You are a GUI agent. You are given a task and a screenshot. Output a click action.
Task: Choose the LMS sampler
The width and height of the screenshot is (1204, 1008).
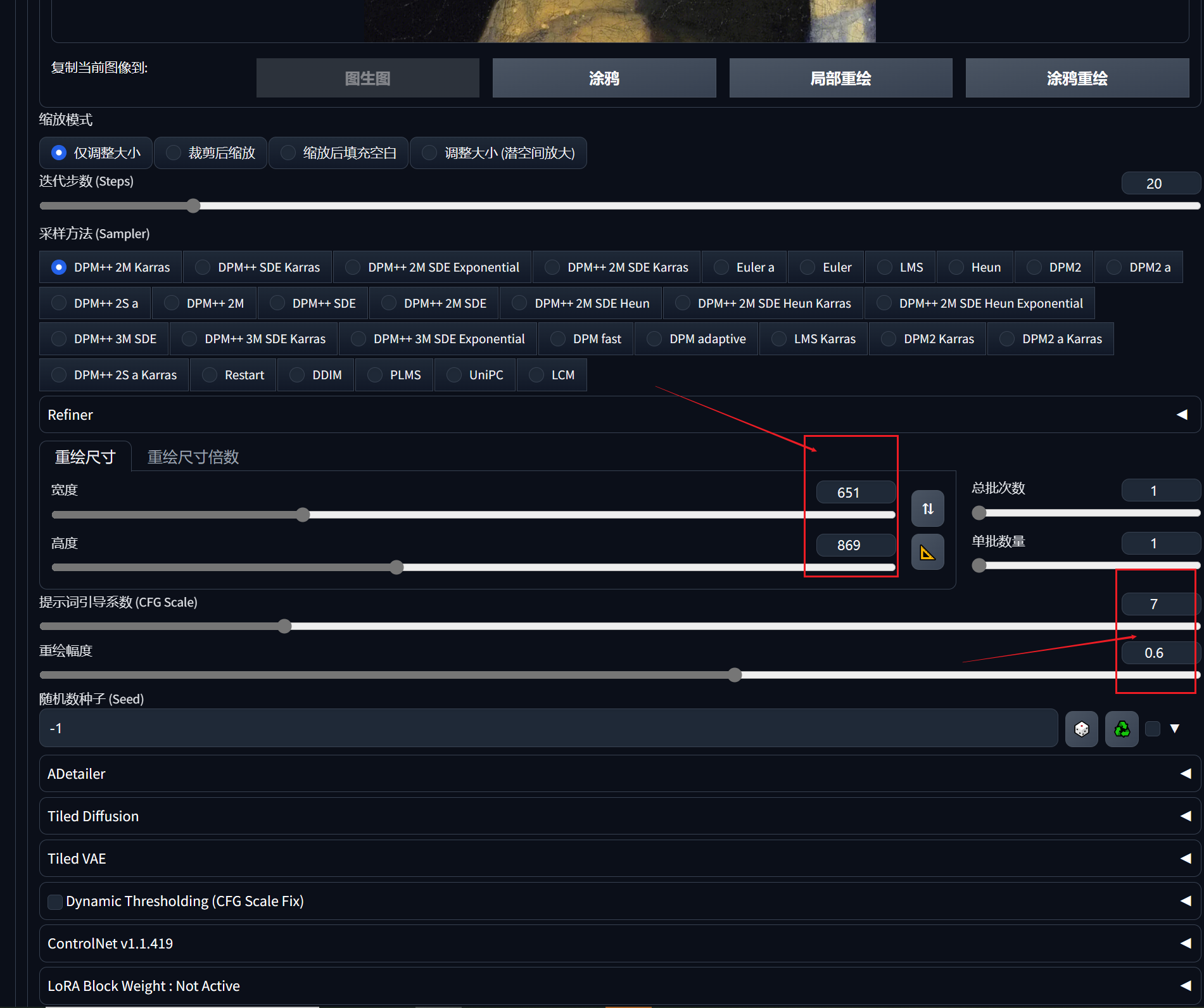coord(901,267)
